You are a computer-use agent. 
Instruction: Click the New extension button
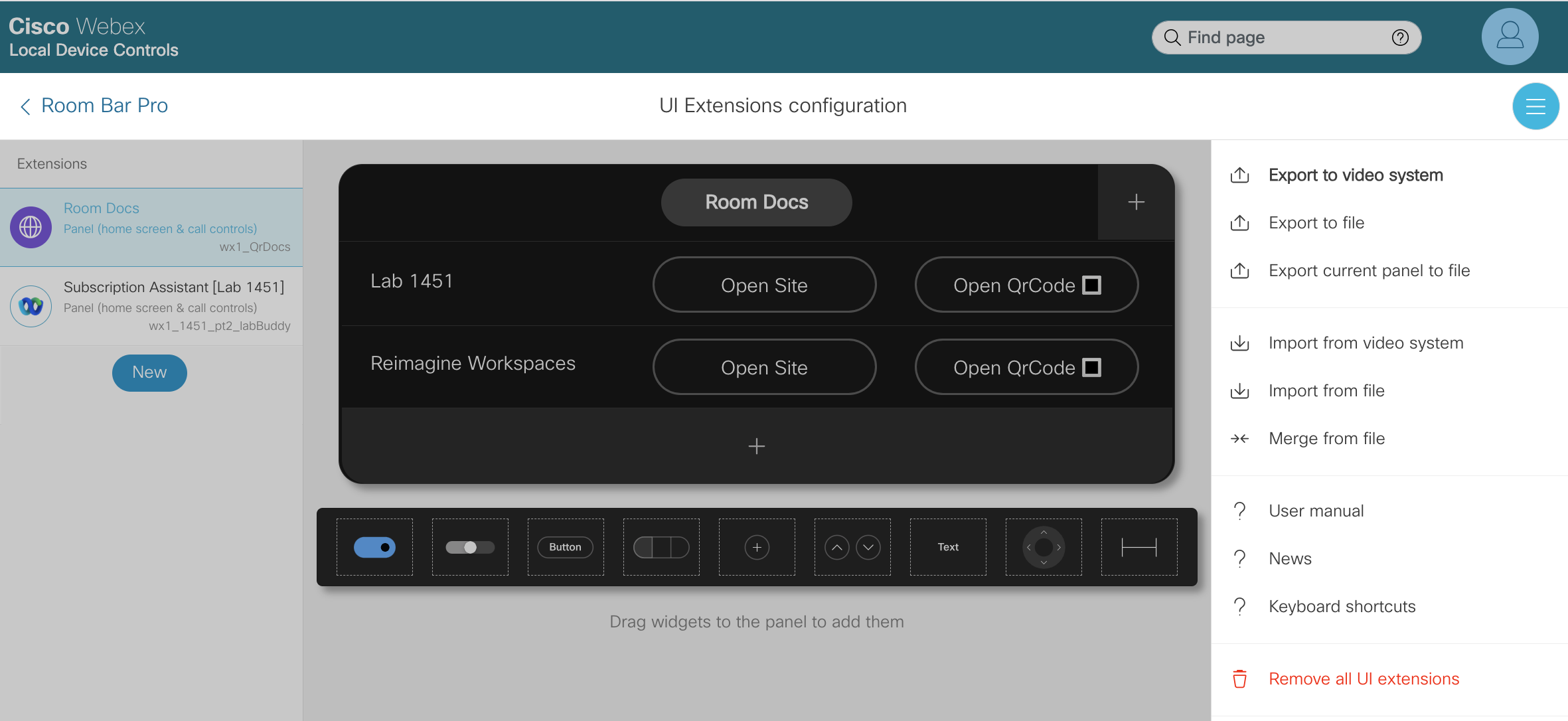(149, 372)
